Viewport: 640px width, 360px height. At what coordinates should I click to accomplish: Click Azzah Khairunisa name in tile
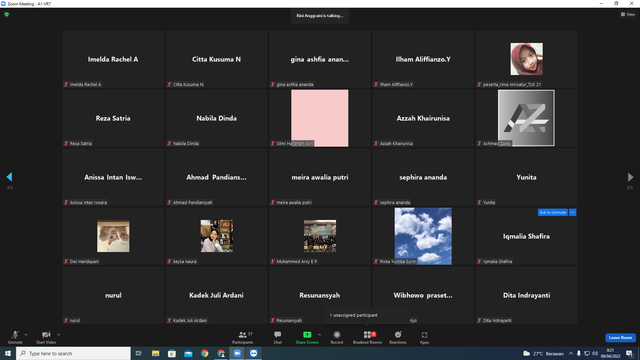point(423,118)
